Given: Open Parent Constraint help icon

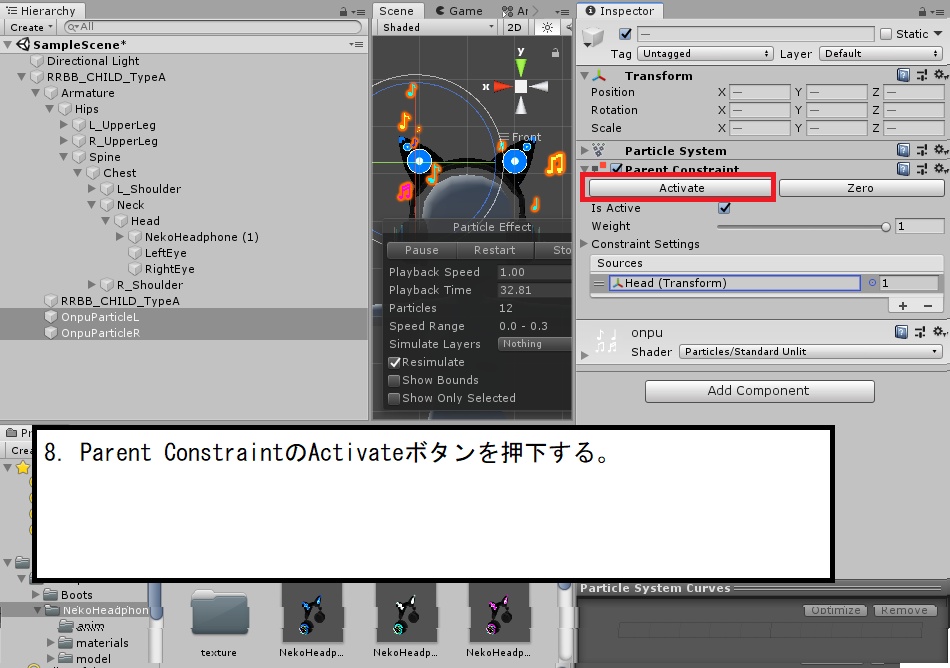Looking at the screenshot, I should click(x=903, y=169).
